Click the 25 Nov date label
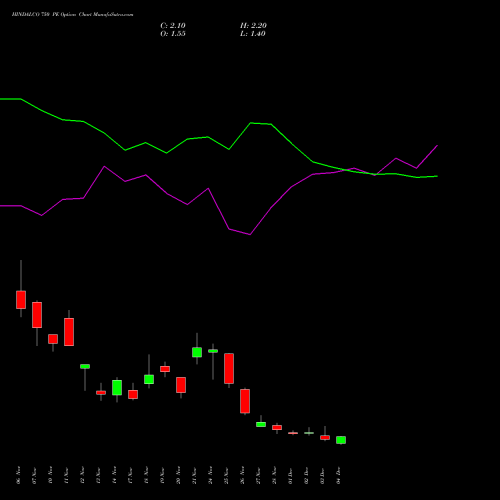The image size is (500, 500). coord(226,475)
